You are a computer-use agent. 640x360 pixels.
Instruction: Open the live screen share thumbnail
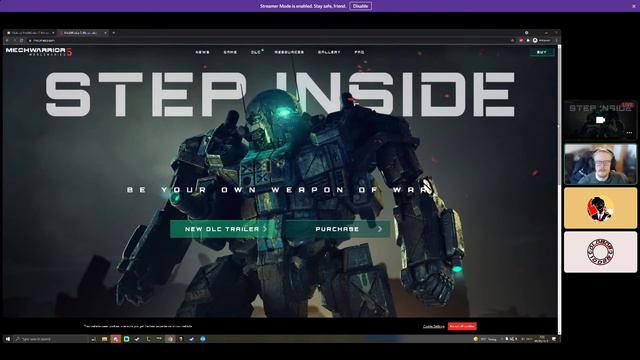[600, 120]
